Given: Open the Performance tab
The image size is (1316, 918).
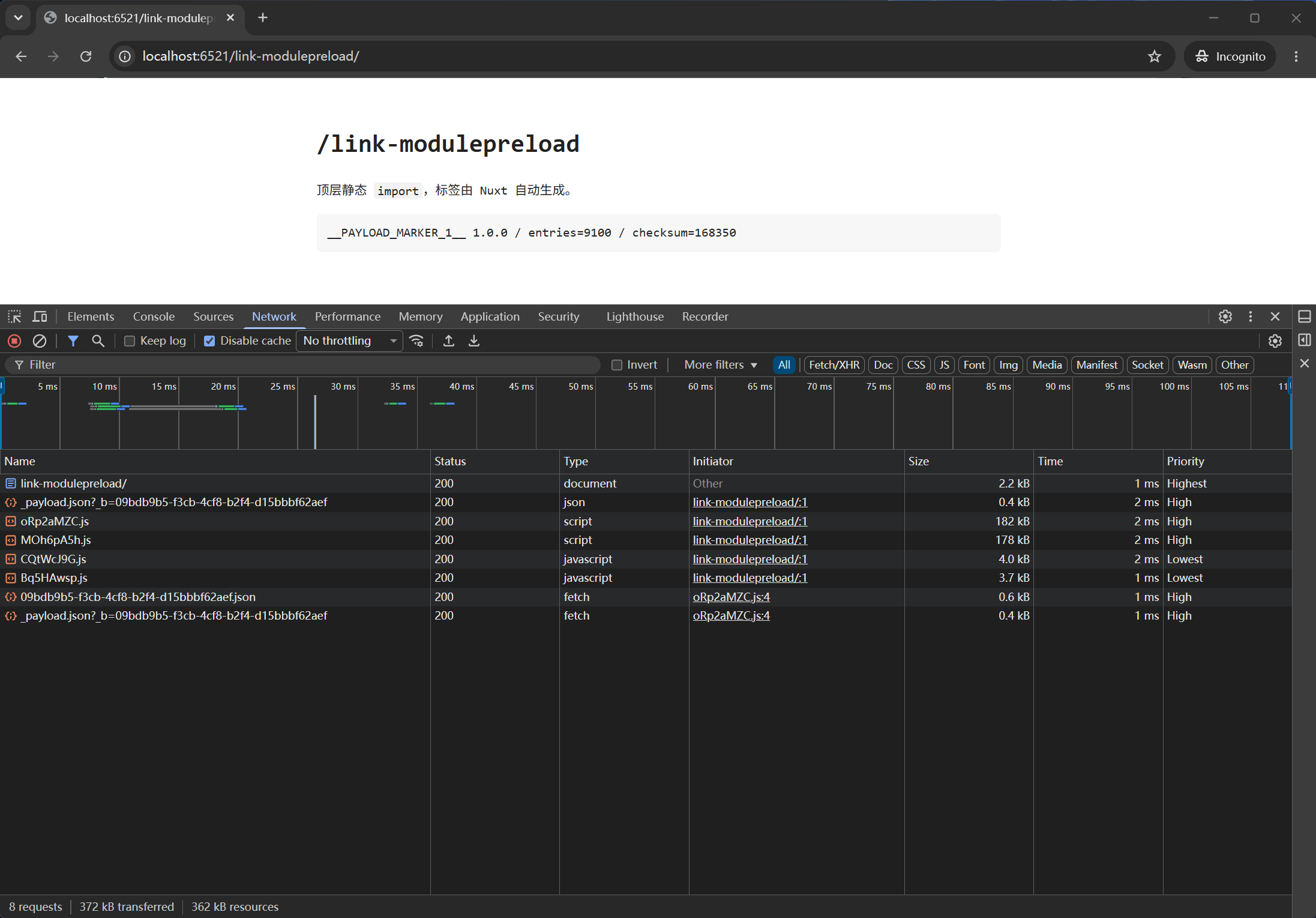Looking at the screenshot, I should (x=347, y=316).
